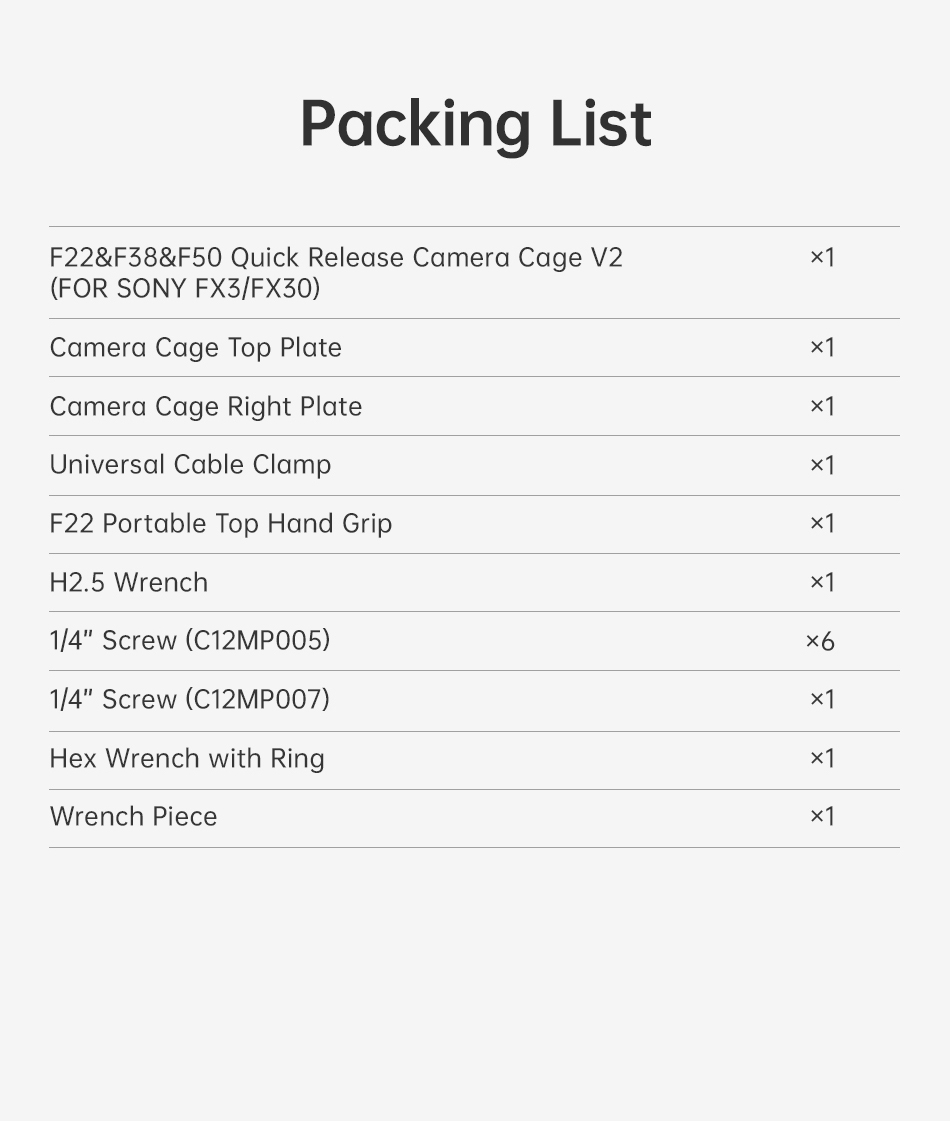The width and height of the screenshot is (950, 1121).
Task: Click the Packing List heading
Action: (475, 126)
